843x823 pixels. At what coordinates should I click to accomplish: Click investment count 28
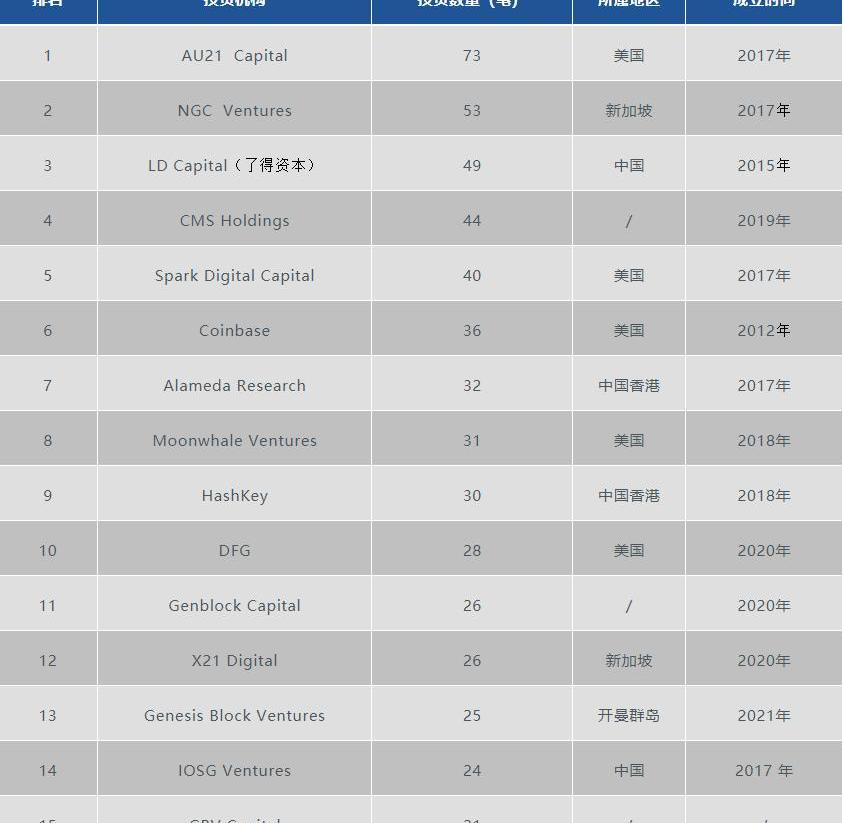pyautogui.click(x=471, y=550)
